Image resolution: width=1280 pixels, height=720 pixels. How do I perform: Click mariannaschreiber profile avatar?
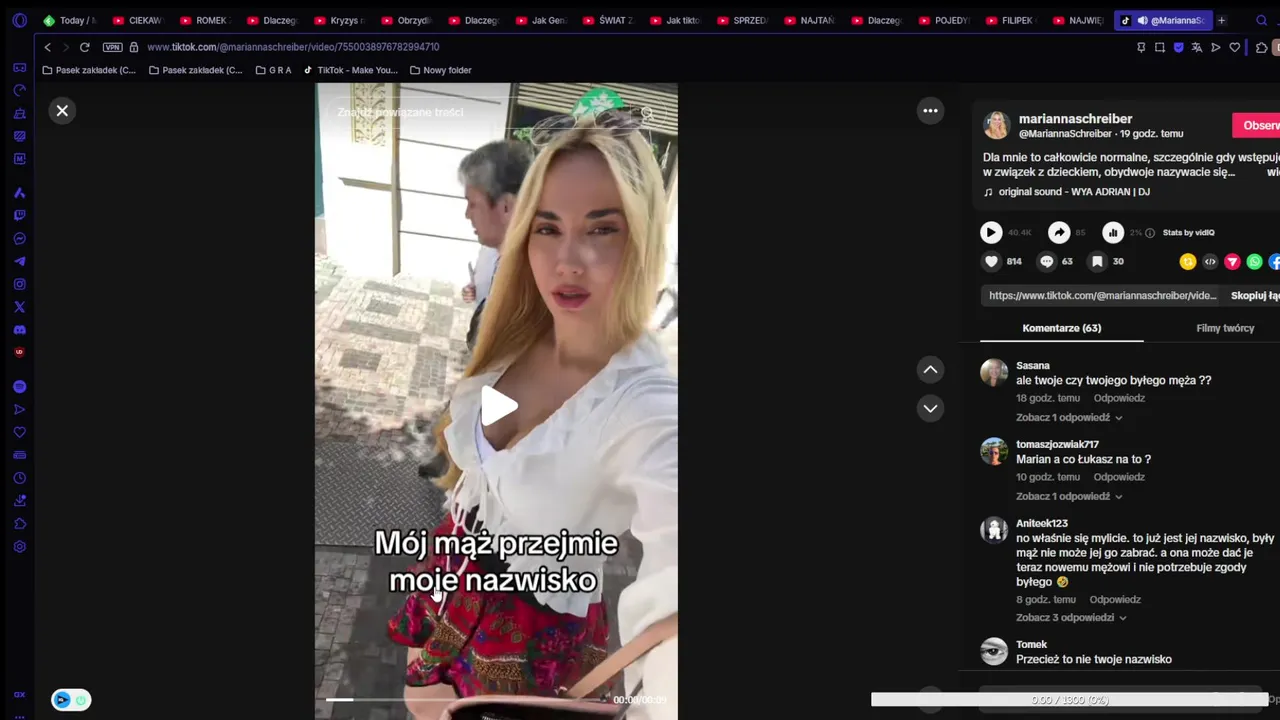click(x=996, y=125)
